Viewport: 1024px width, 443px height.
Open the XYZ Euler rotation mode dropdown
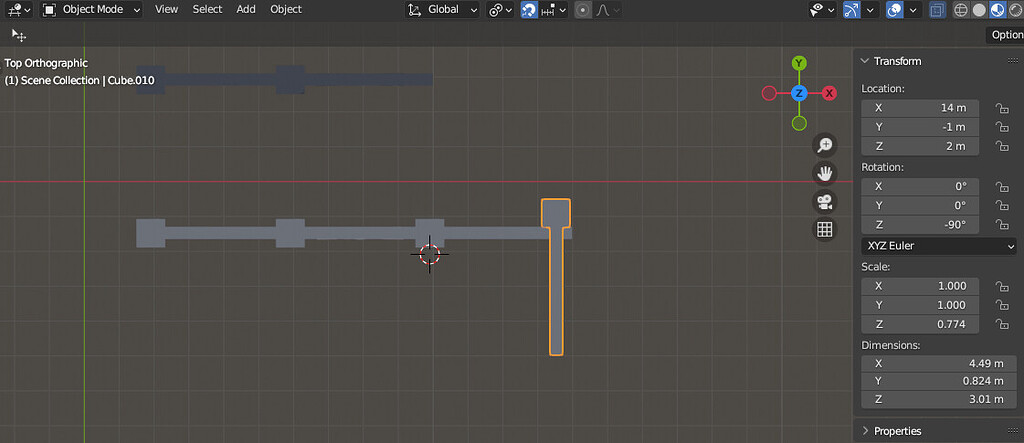(938, 246)
